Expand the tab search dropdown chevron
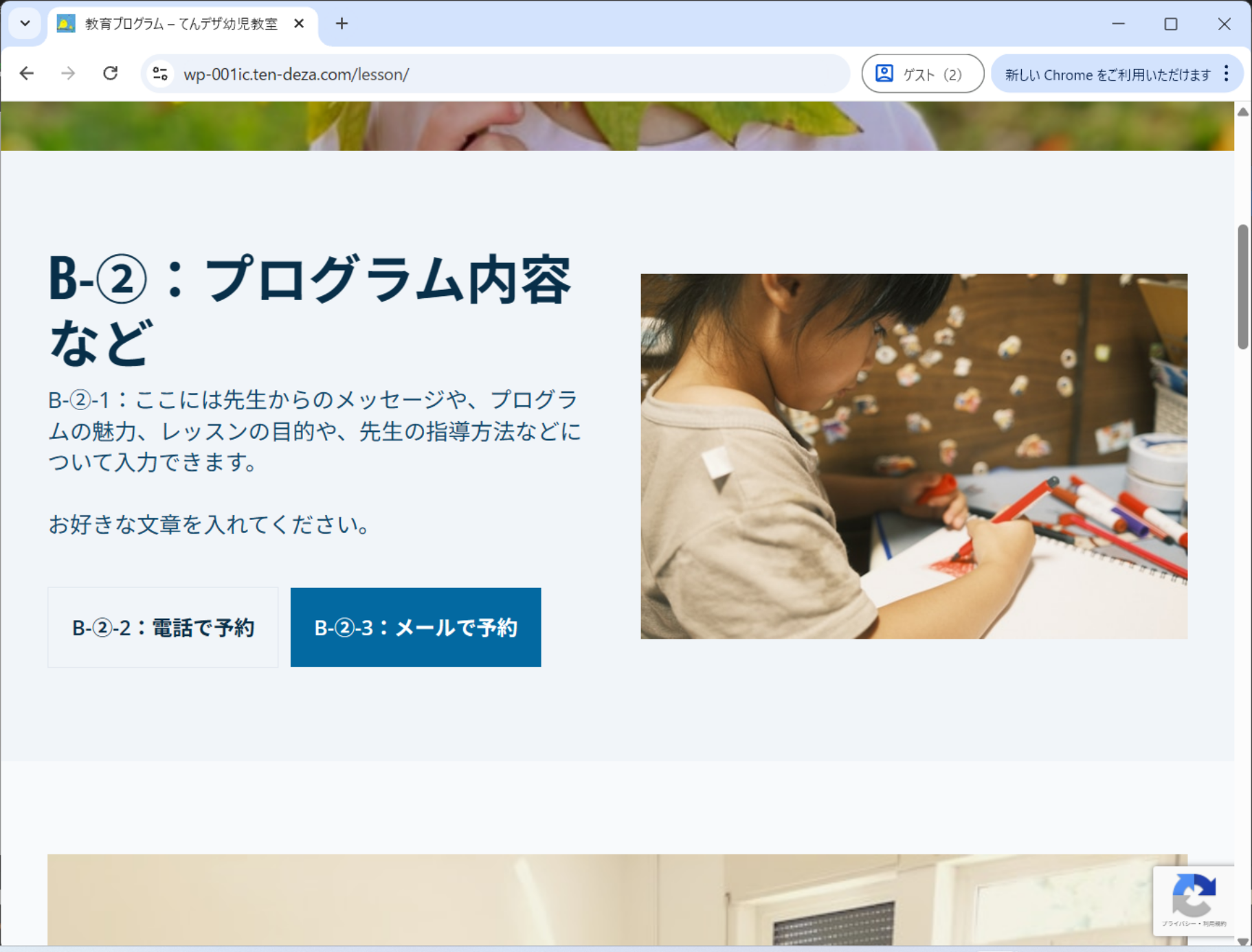 pyautogui.click(x=25, y=24)
